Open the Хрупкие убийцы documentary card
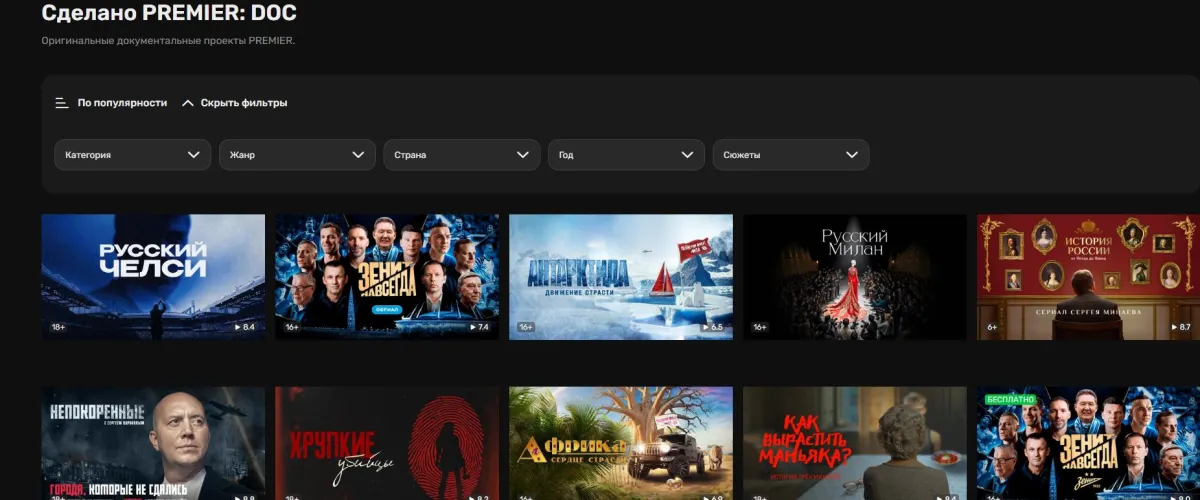This screenshot has width=1200, height=500. pos(387,443)
